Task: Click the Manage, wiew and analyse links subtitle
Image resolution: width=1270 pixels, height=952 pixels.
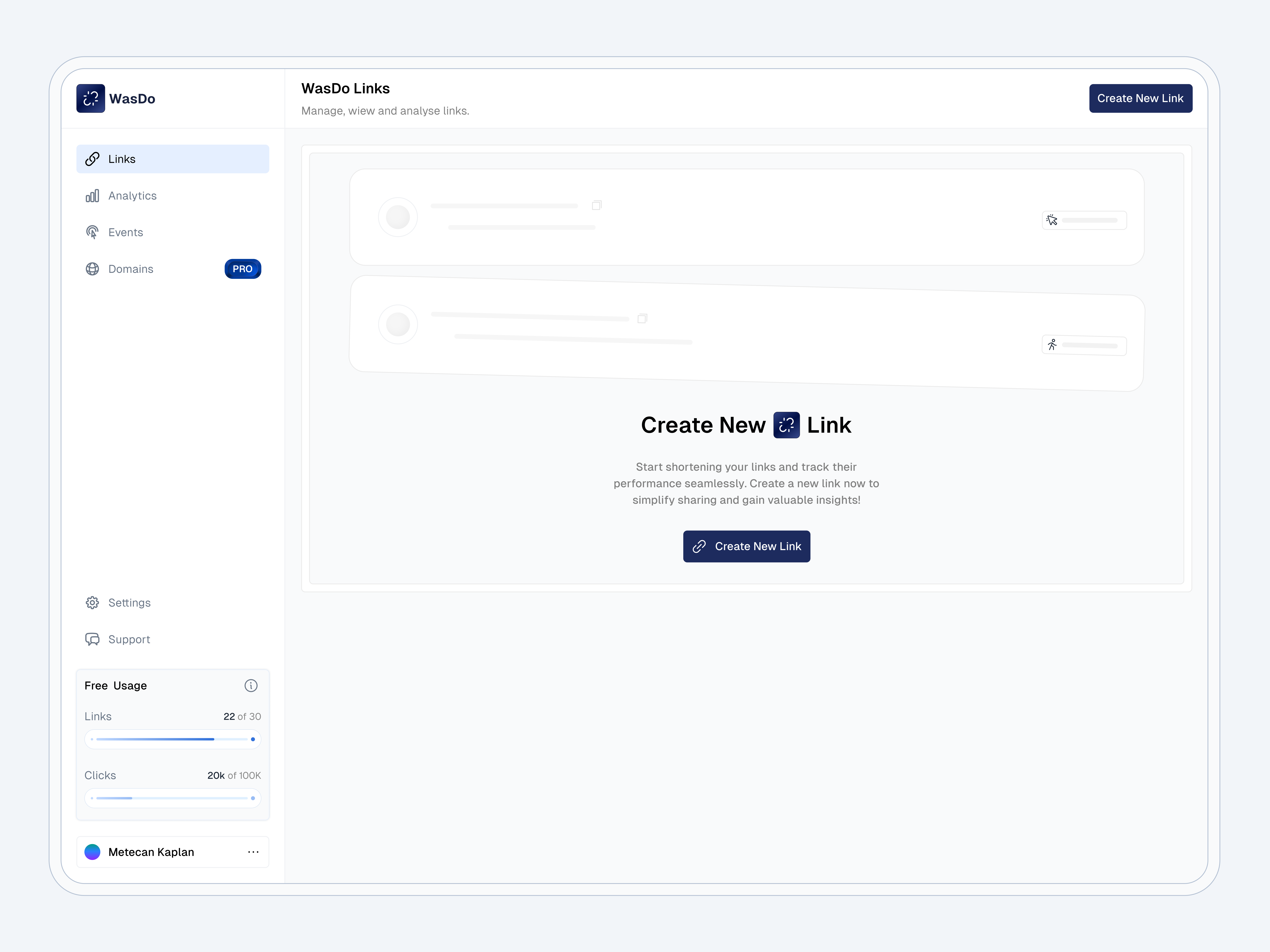Action: coord(385,111)
